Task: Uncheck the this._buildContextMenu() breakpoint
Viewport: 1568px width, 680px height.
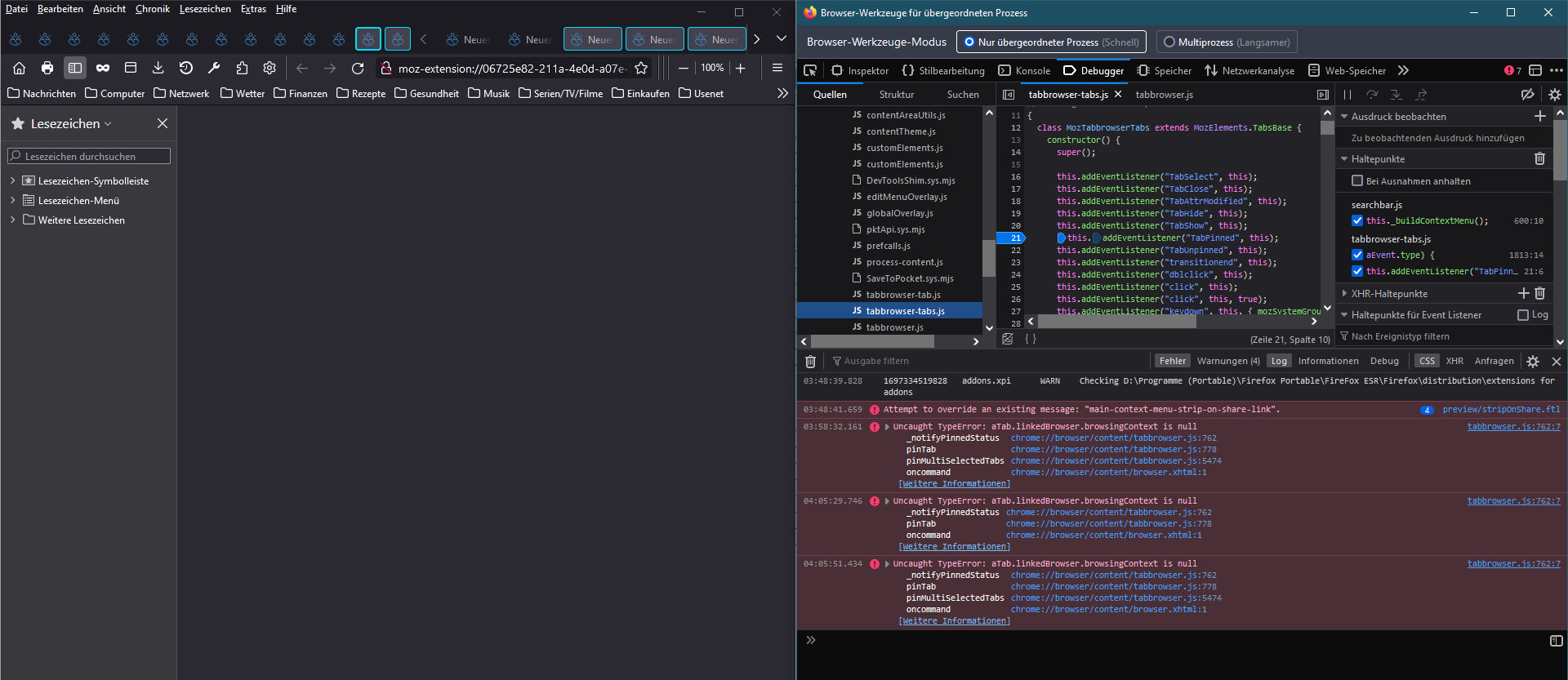Action: (1357, 221)
